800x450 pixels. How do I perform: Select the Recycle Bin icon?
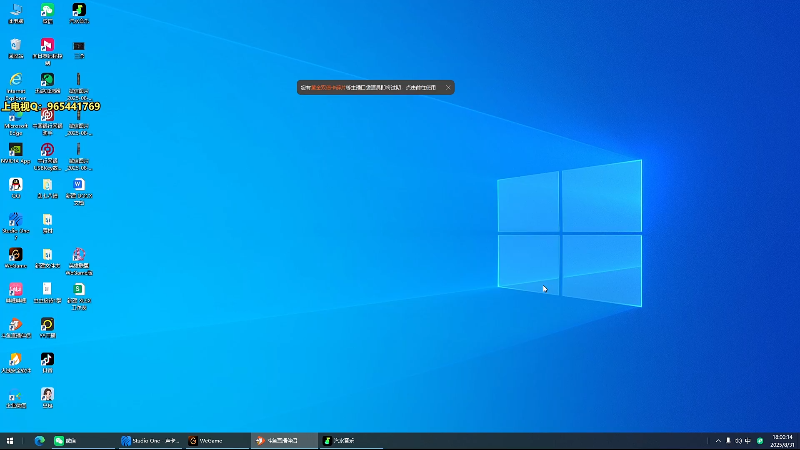tap(16, 48)
